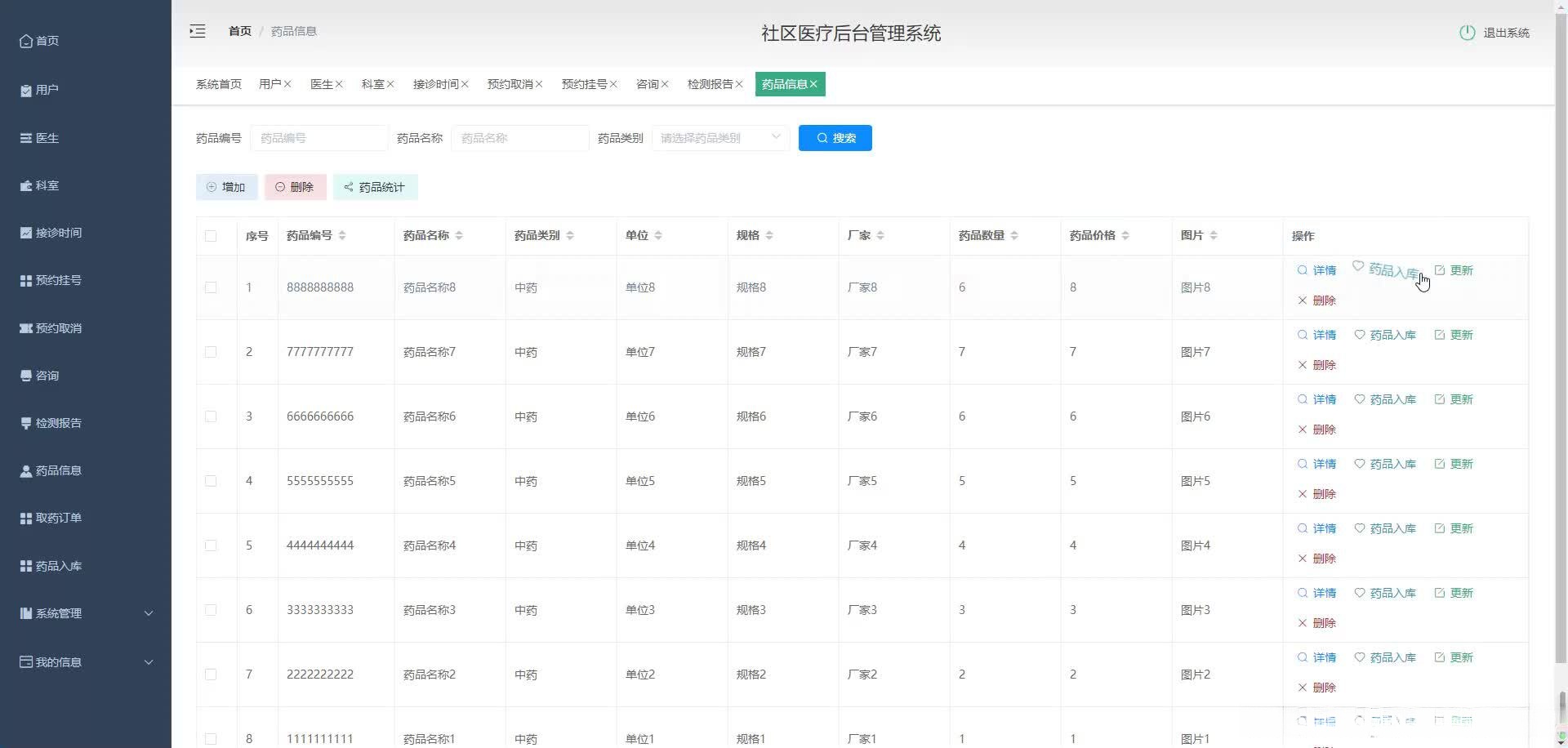Open the 医生 section via its icon
Viewport: 1568px width, 748px height.
25,138
